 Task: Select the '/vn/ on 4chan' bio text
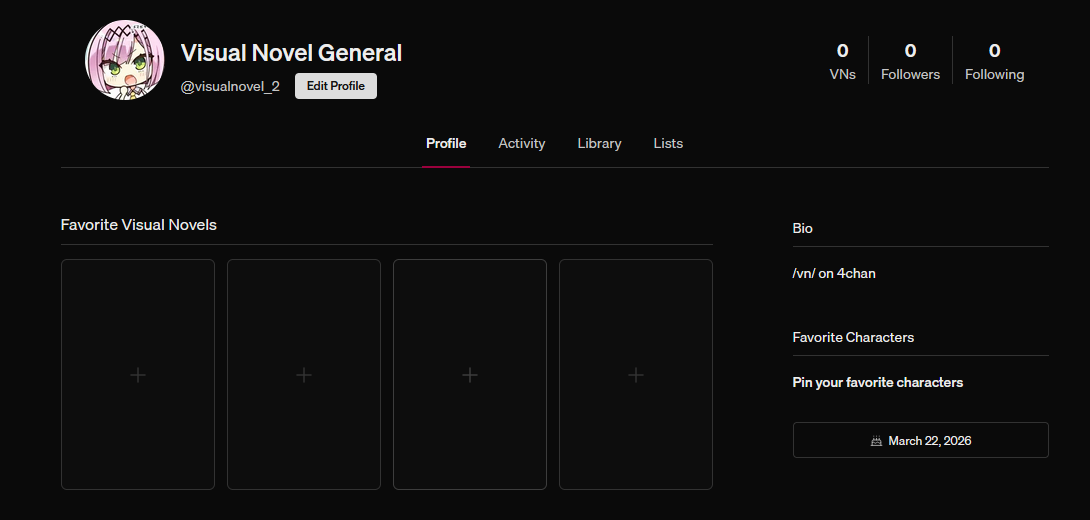pos(833,273)
